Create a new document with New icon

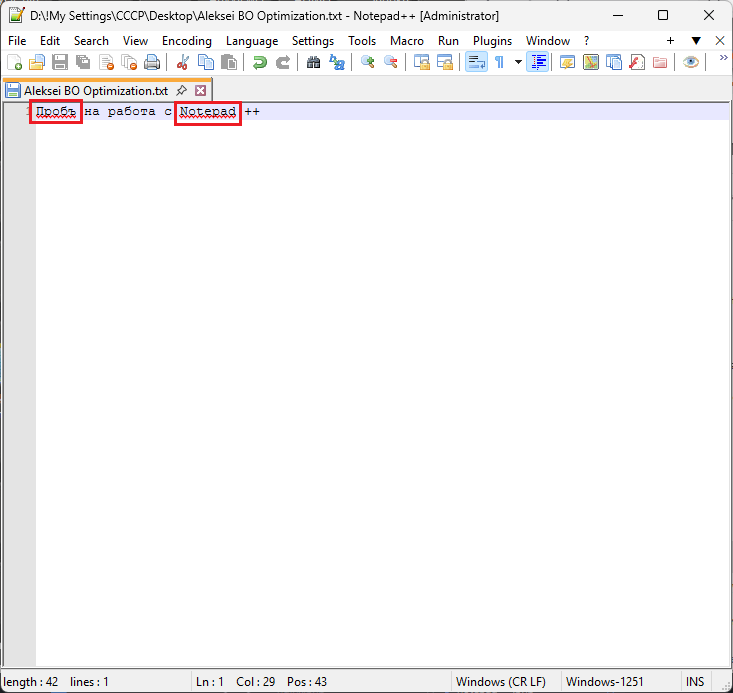(14, 62)
